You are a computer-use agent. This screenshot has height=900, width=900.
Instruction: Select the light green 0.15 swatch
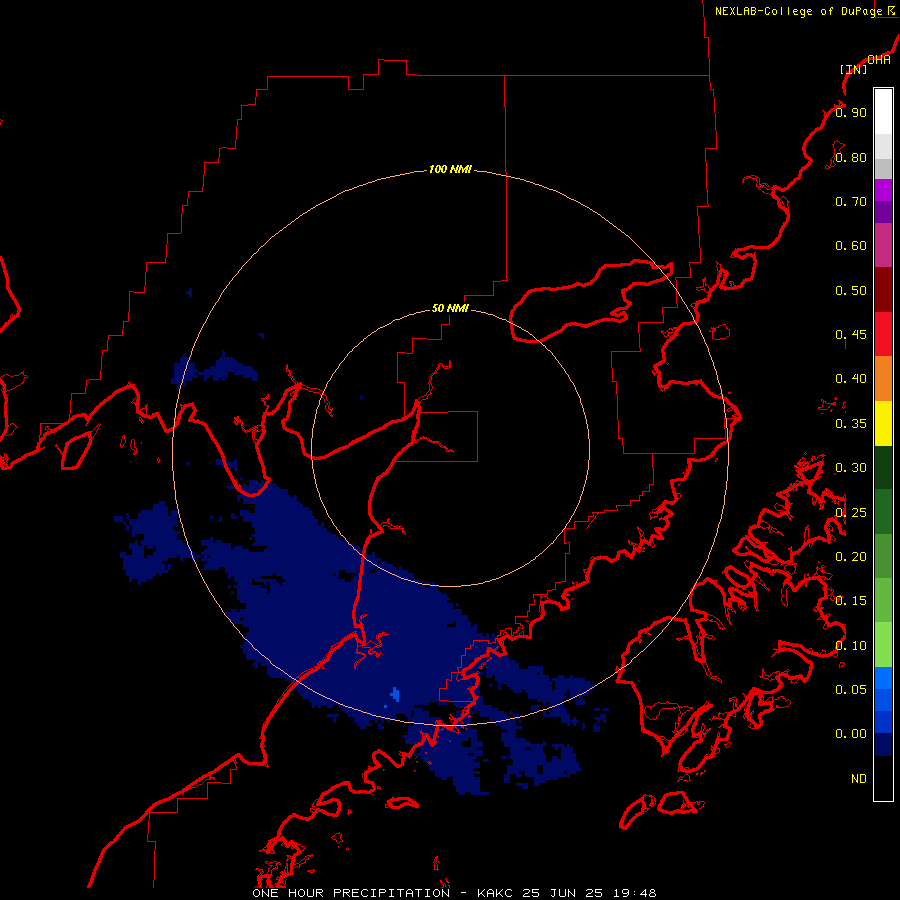(883, 601)
